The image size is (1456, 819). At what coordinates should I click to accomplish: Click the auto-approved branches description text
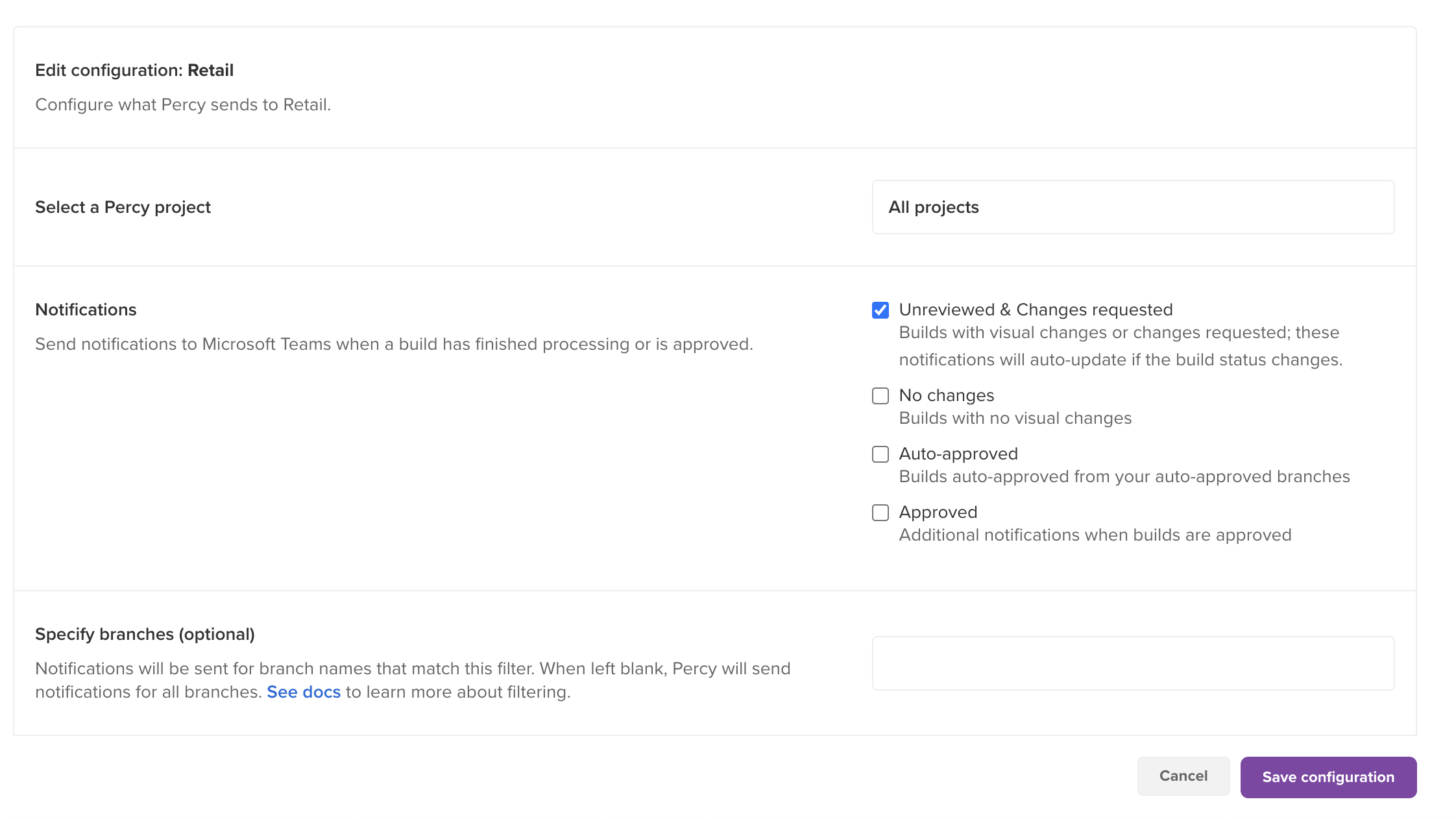(1124, 476)
